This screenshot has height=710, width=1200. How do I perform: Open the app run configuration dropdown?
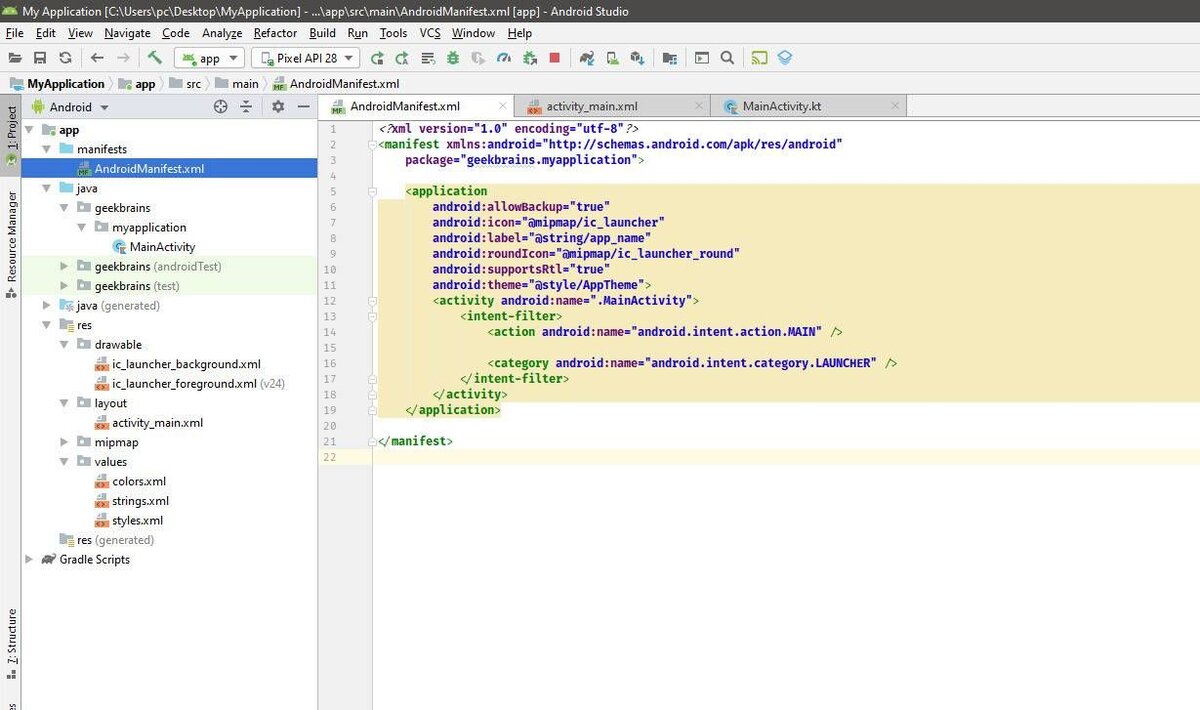[209, 58]
